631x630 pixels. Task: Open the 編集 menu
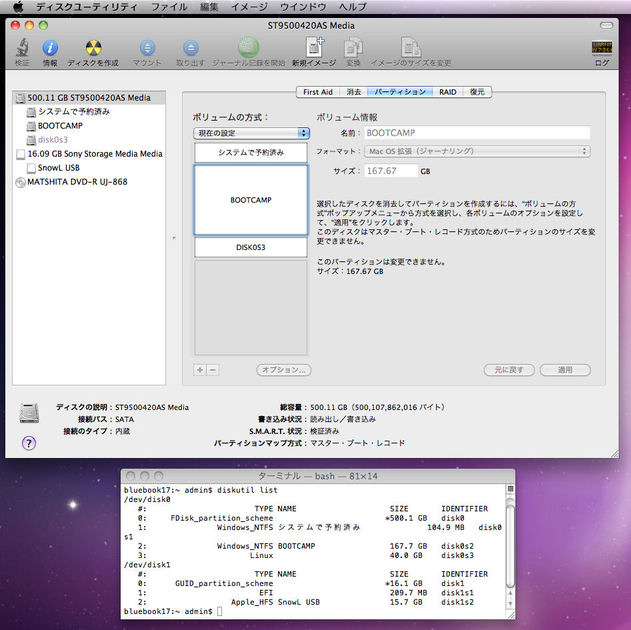(209, 6)
